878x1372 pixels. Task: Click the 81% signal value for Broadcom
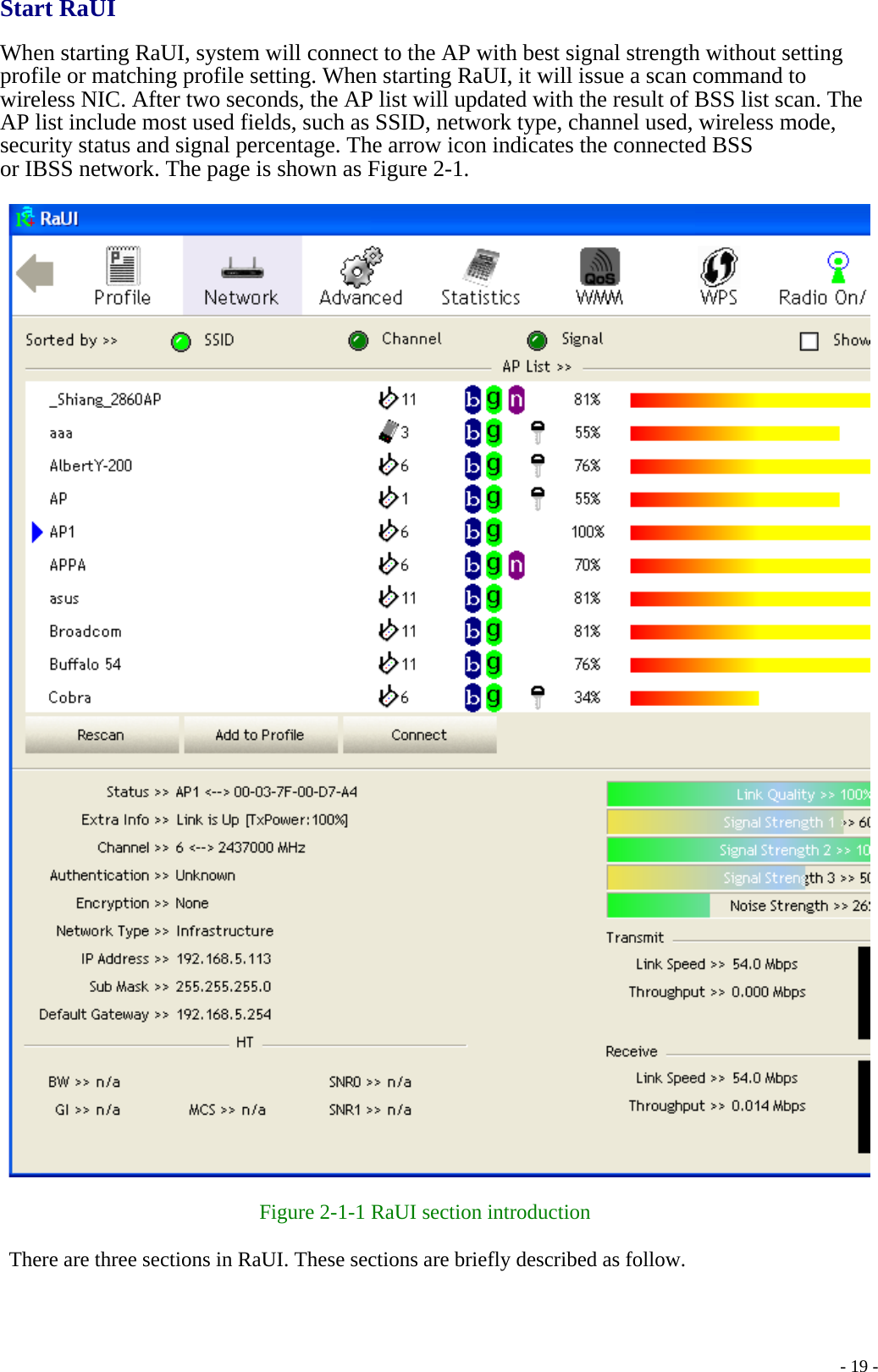587,631
